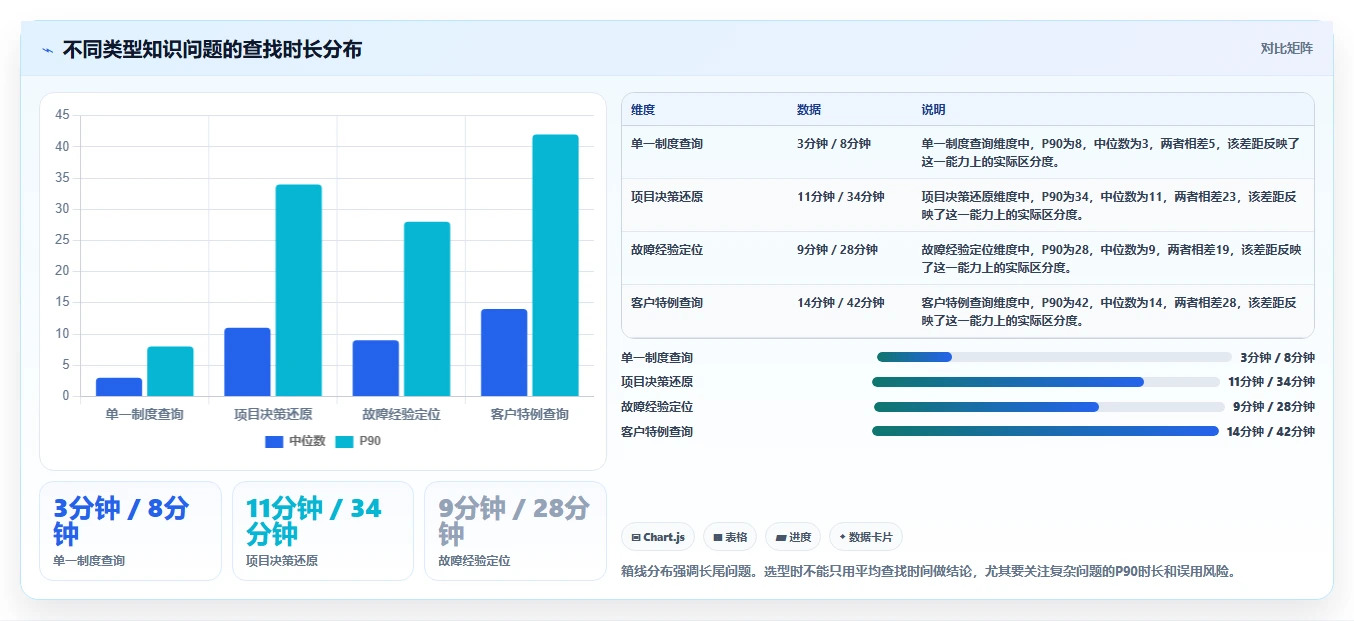Click the 客户特例查询 progress bar
This screenshot has height=621, width=1354.
coord(1045,431)
